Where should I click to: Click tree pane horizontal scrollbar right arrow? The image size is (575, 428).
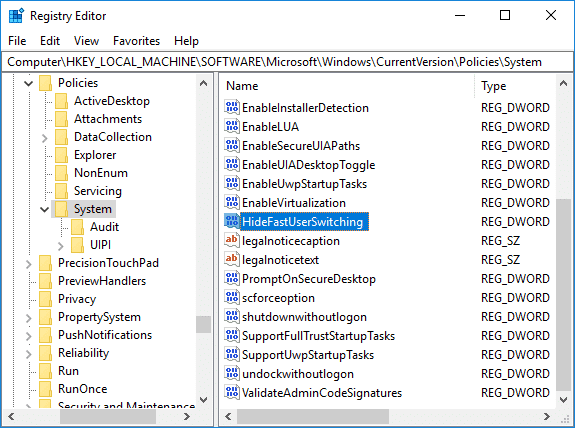pyautogui.click(x=187, y=416)
